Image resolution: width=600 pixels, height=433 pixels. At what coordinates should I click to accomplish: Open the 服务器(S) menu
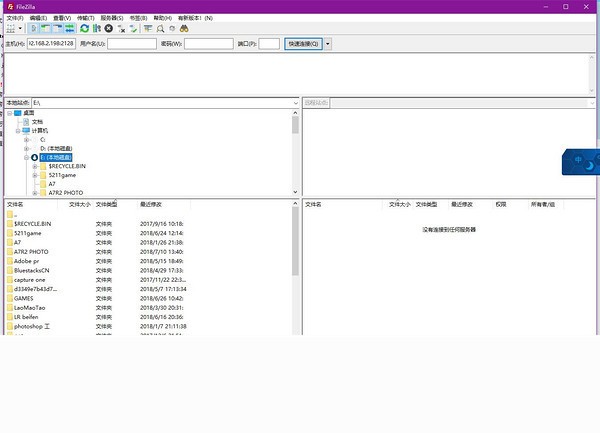pyautogui.click(x=112, y=18)
